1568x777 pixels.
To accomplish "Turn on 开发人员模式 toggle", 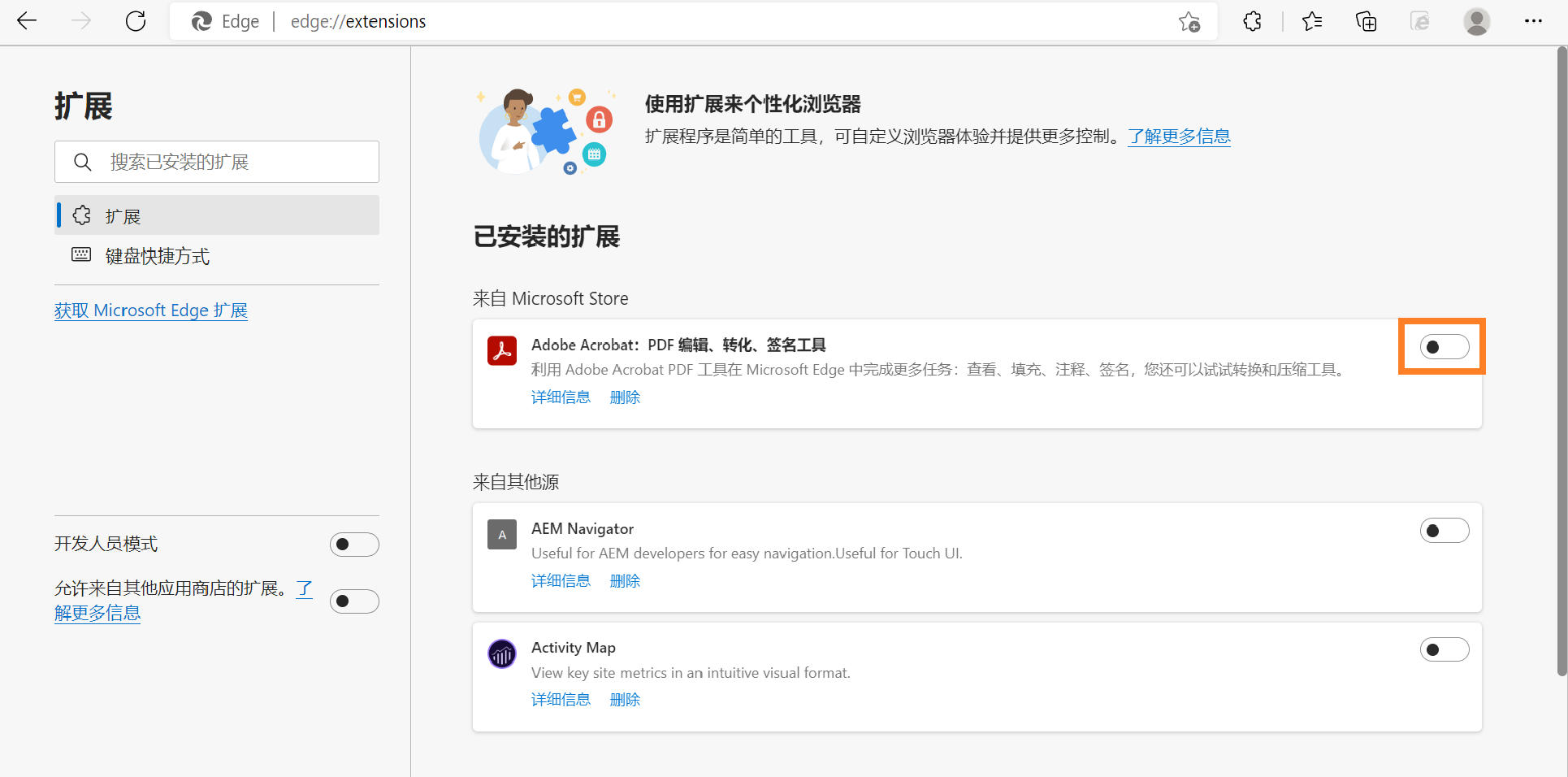I will [x=354, y=545].
